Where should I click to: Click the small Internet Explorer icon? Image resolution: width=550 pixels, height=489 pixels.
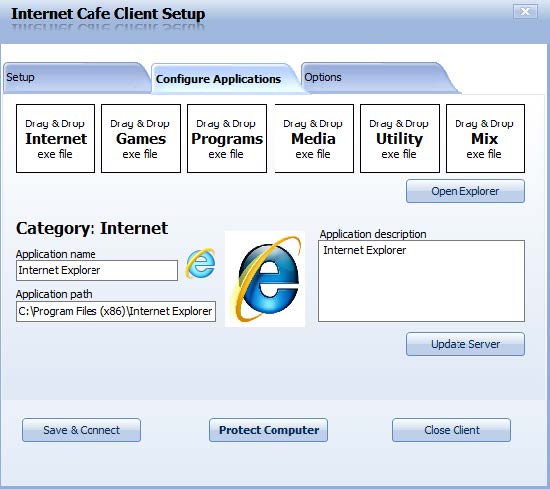pos(200,263)
